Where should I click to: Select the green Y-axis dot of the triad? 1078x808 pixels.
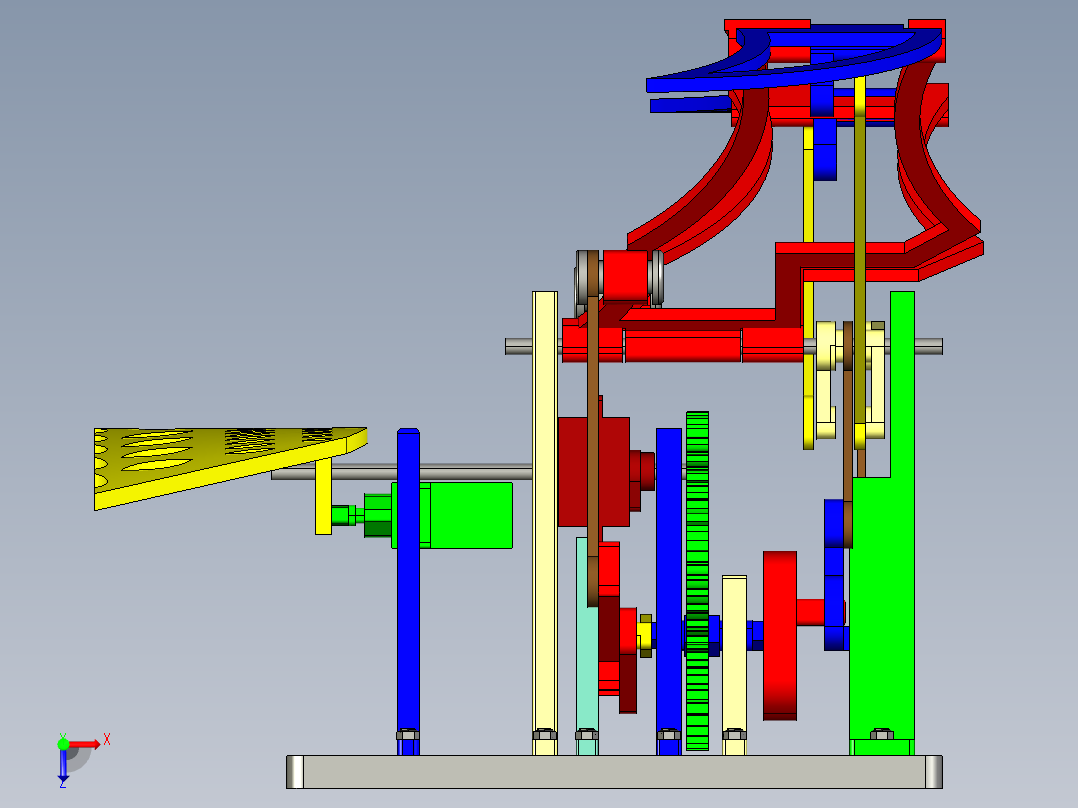tap(63, 743)
